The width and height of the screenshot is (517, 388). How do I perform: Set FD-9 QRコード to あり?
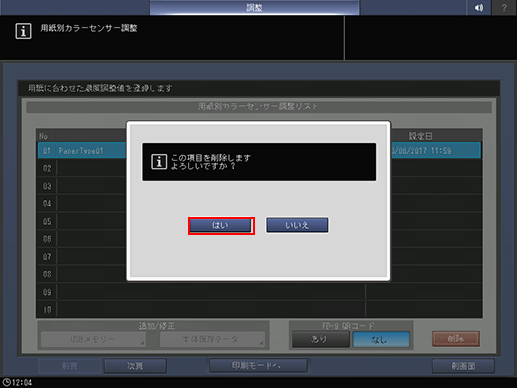(321, 339)
